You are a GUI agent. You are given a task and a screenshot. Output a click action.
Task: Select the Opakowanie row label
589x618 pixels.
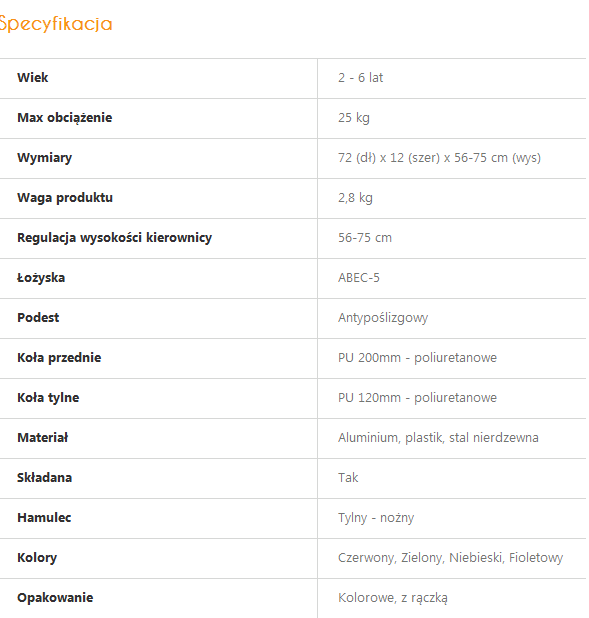pos(55,598)
